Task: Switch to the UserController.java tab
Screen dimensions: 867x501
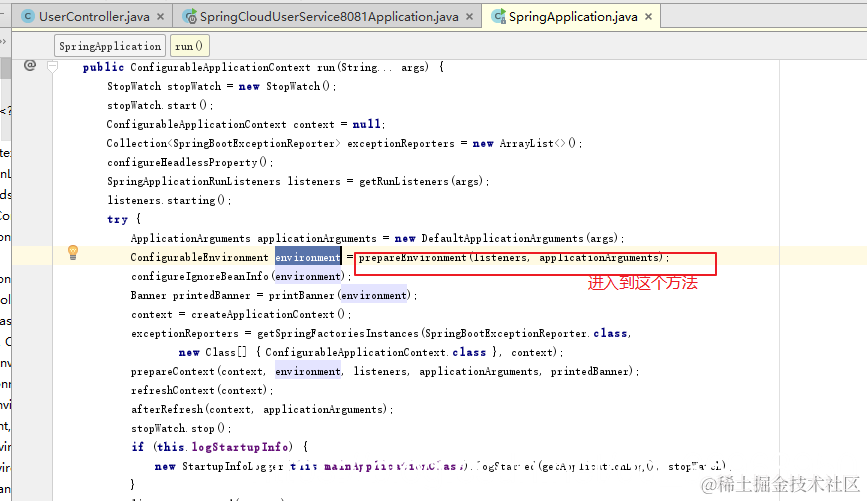Action: 92,17
